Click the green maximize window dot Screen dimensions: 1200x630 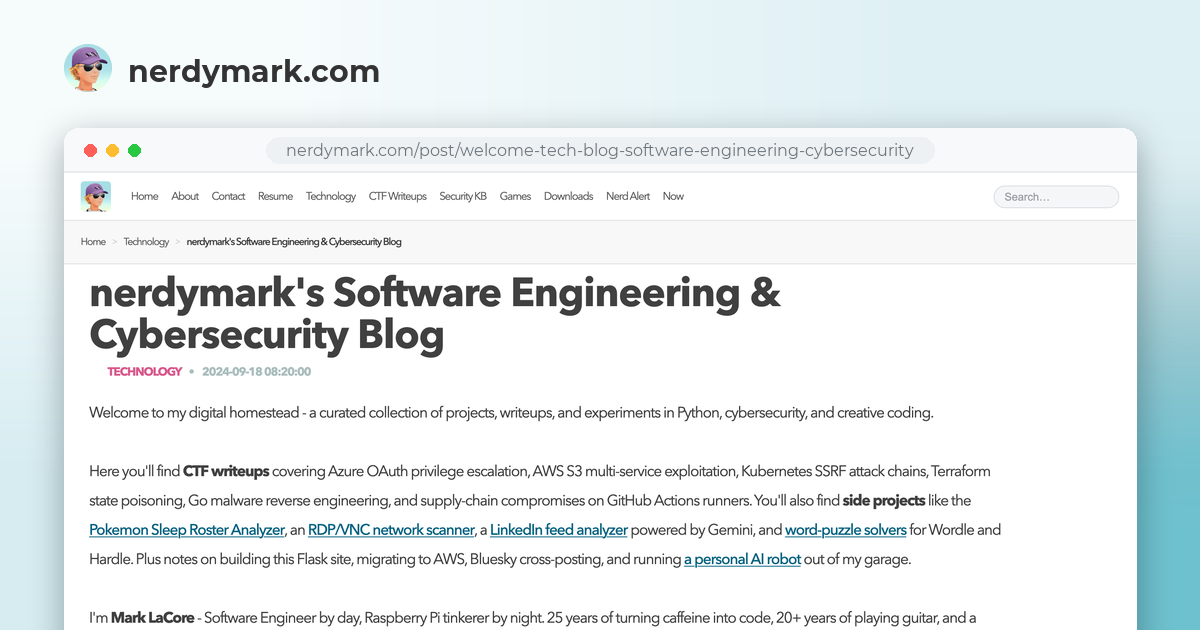(x=134, y=151)
